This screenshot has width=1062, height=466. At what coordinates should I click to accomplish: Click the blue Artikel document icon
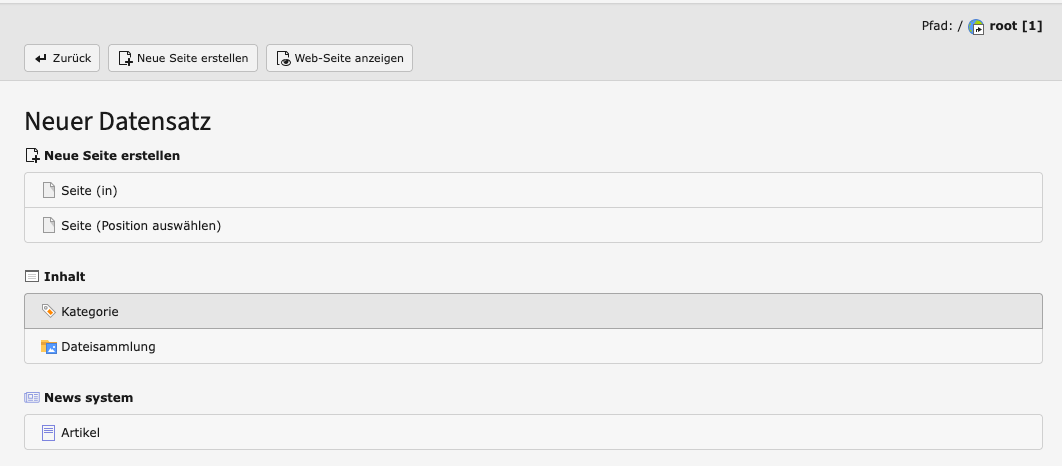(x=49, y=433)
